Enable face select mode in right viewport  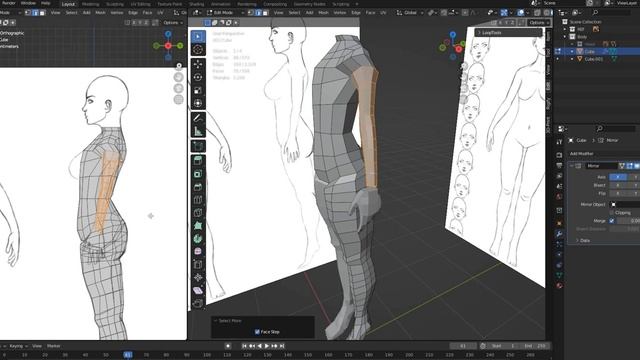click(266, 13)
